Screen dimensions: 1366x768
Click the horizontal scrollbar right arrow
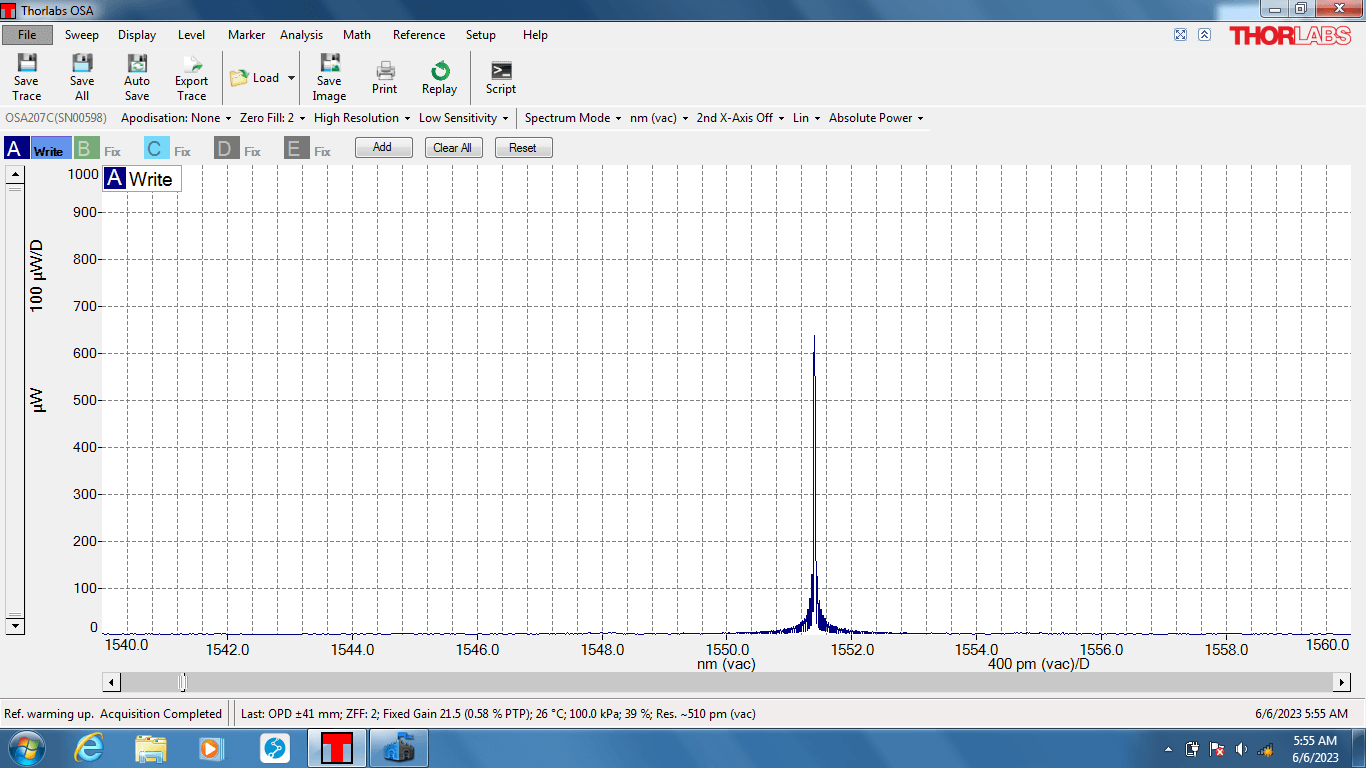1342,682
